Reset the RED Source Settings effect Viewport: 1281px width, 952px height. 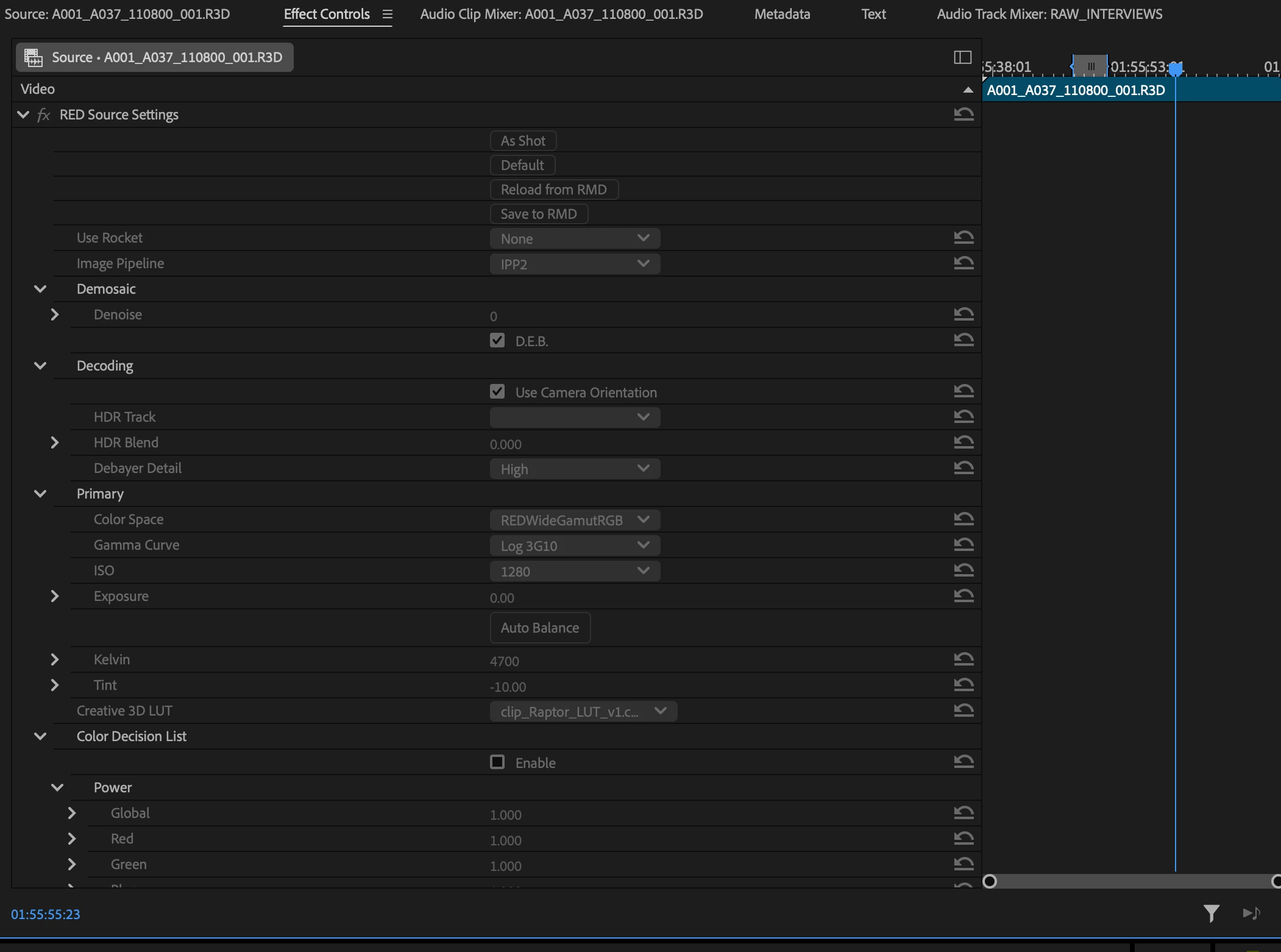[x=963, y=114]
